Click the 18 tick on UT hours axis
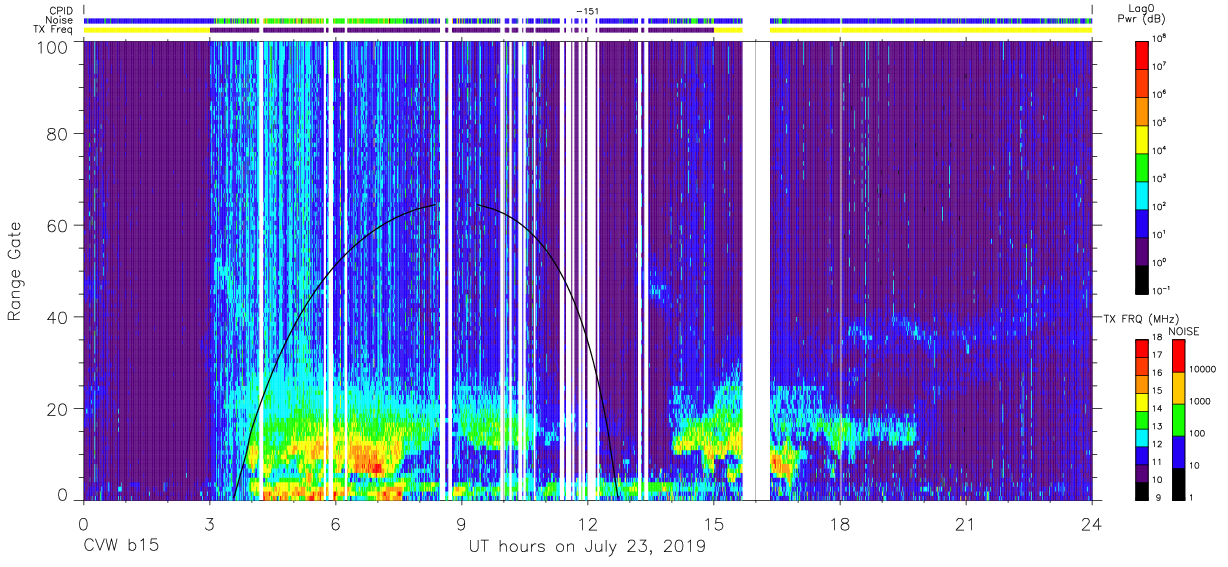 [x=840, y=524]
